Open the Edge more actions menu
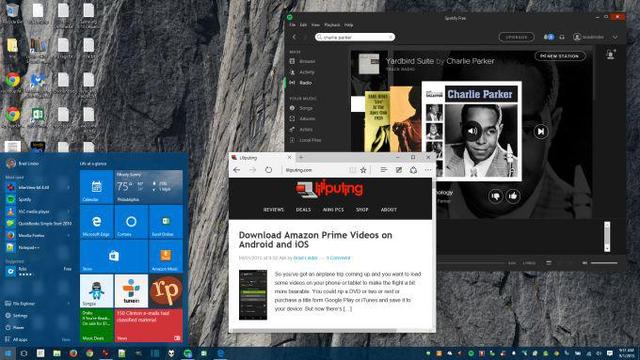The width and height of the screenshot is (640, 360). 428,170
